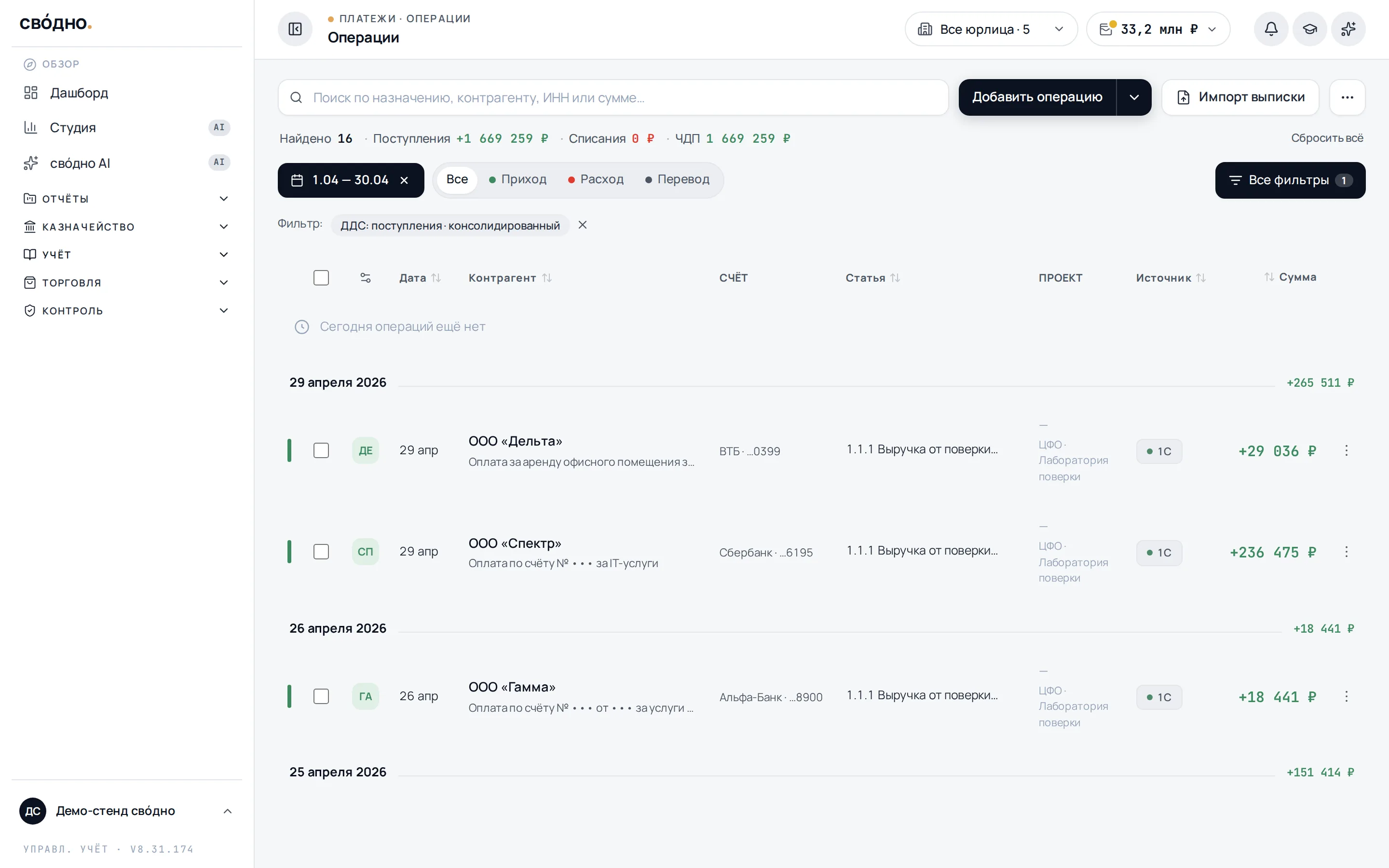Remove the ДДС: поступления filter chip

point(583,225)
